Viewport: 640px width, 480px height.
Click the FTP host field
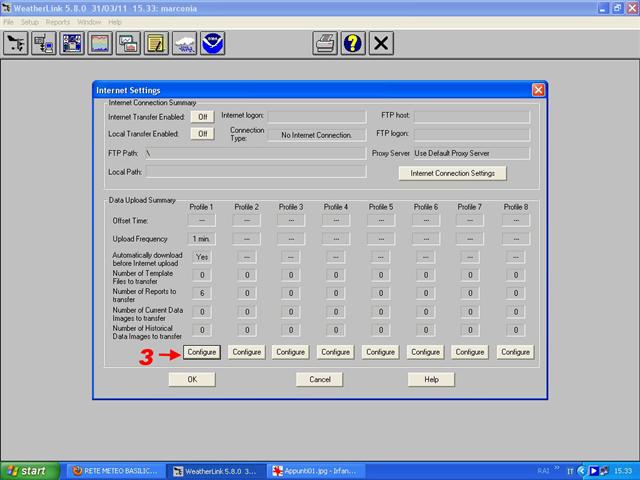[x=472, y=116]
